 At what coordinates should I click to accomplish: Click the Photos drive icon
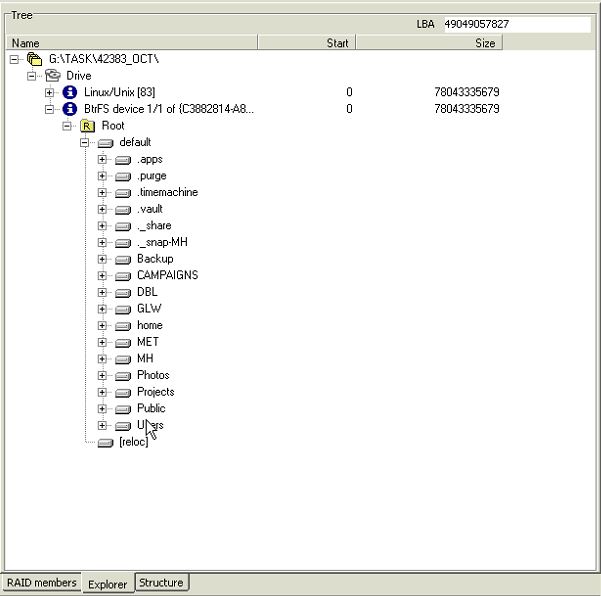(x=123, y=376)
